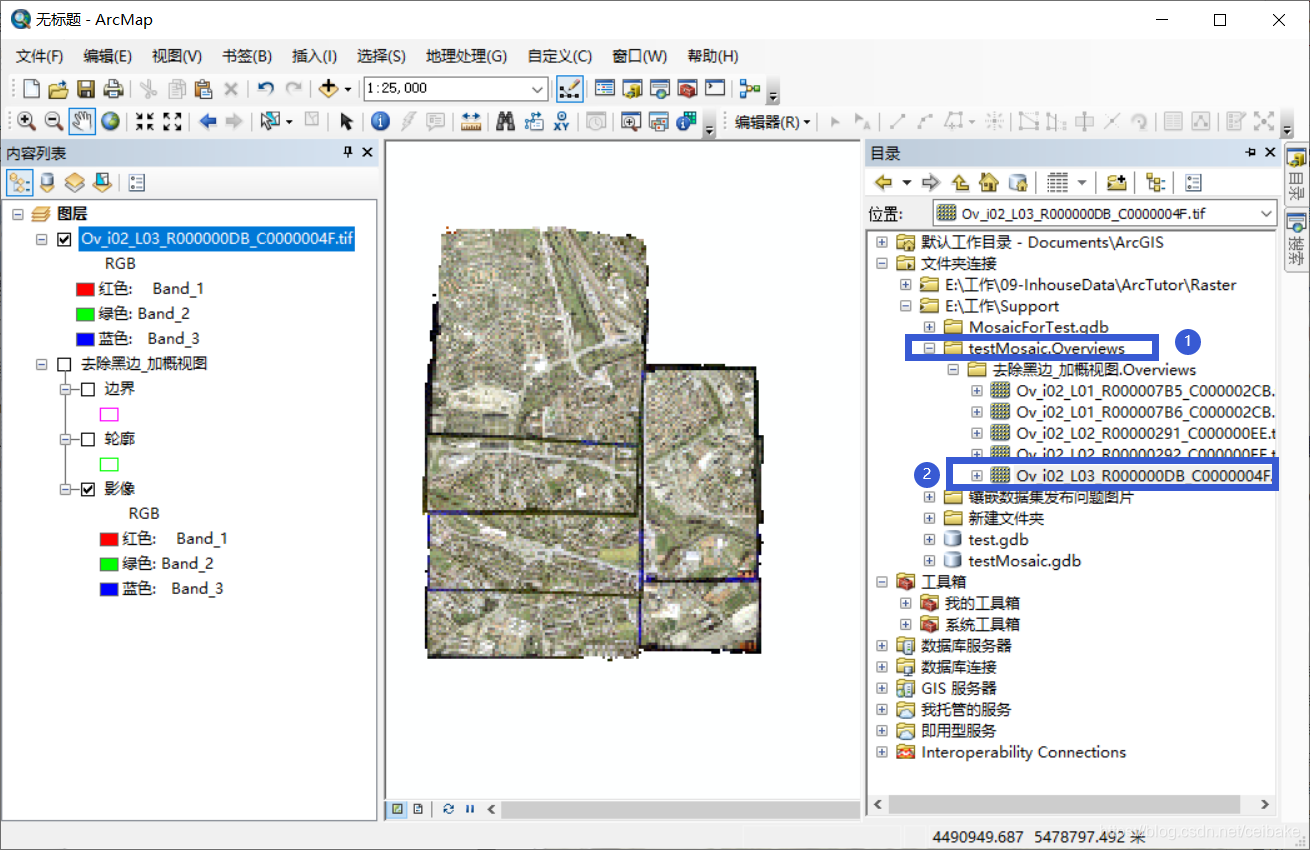
Task: Choose the Select Elements arrow tool
Action: pos(346,121)
